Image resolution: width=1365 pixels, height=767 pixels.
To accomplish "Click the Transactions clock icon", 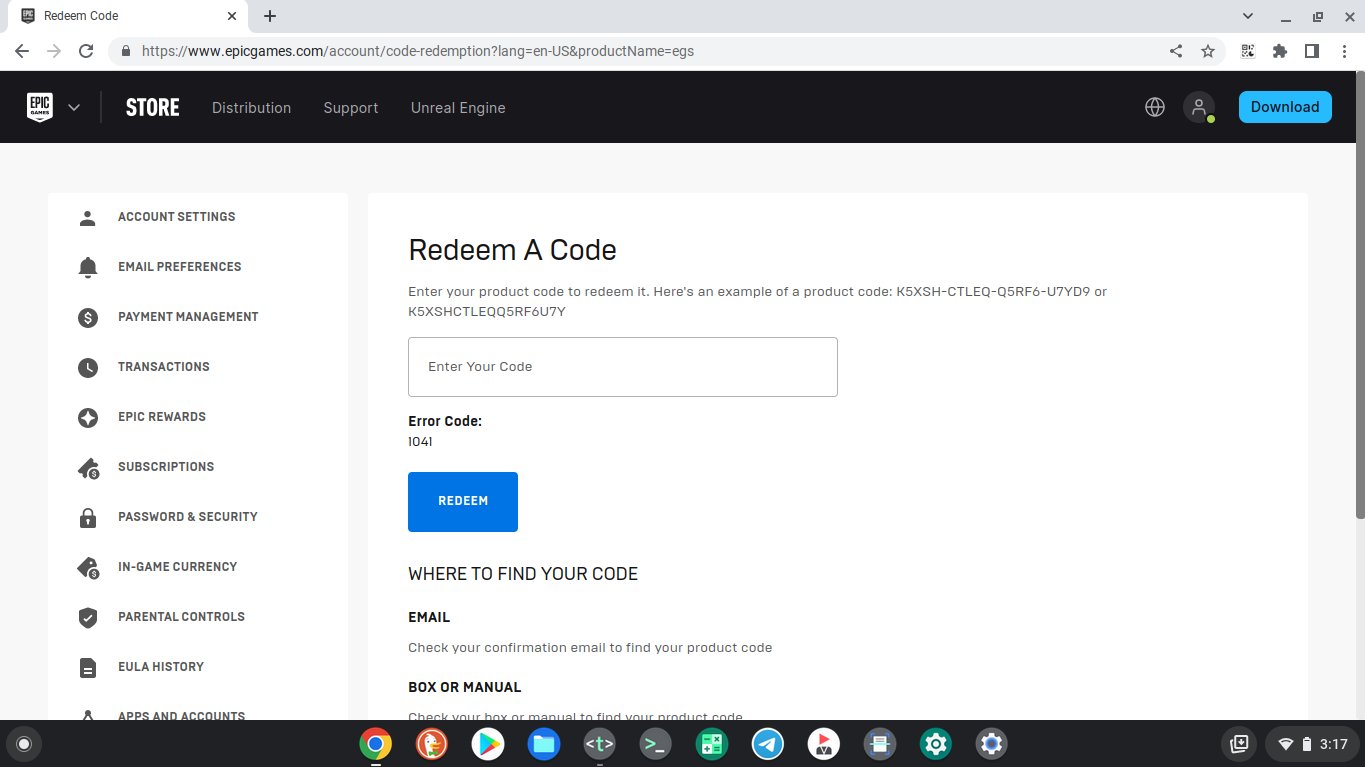I will click(88, 367).
